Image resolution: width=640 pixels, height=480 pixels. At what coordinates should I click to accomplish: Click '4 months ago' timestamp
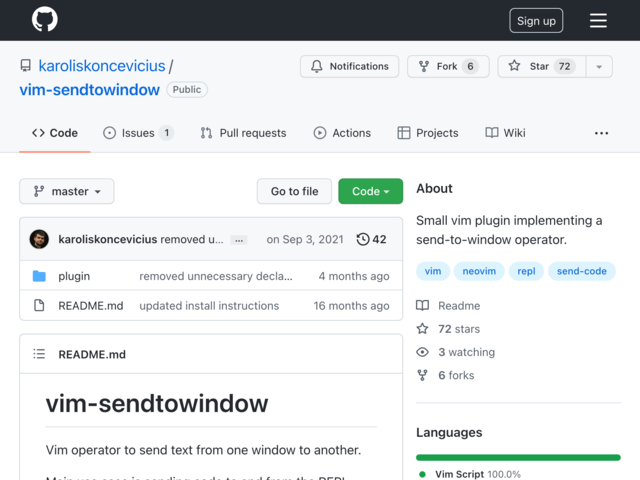click(354, 276)
